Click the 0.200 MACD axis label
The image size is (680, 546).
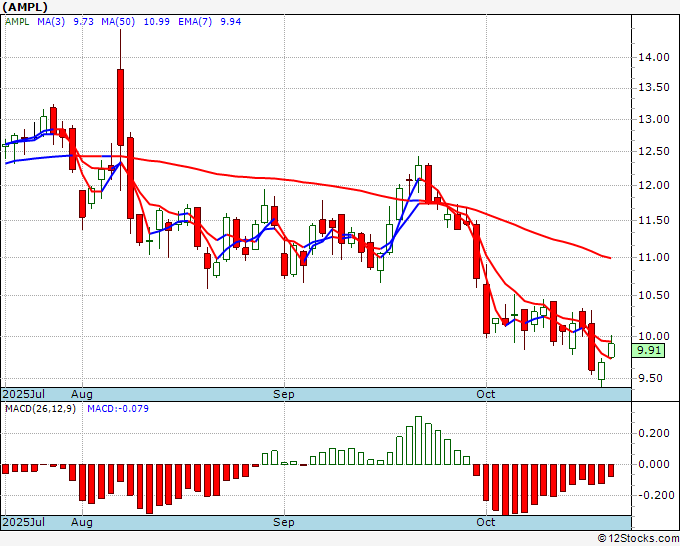pos(654,433)
